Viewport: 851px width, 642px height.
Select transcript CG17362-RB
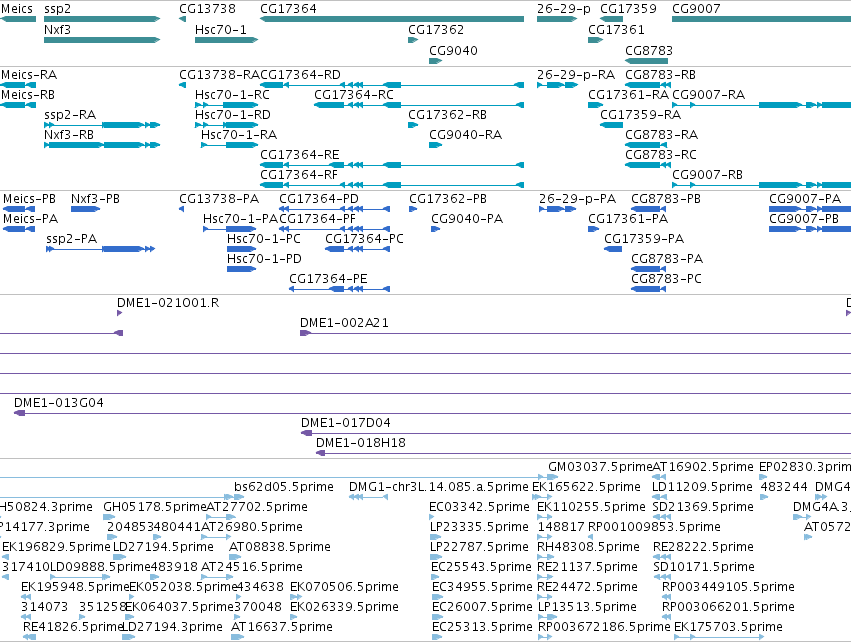pos(448,115)
